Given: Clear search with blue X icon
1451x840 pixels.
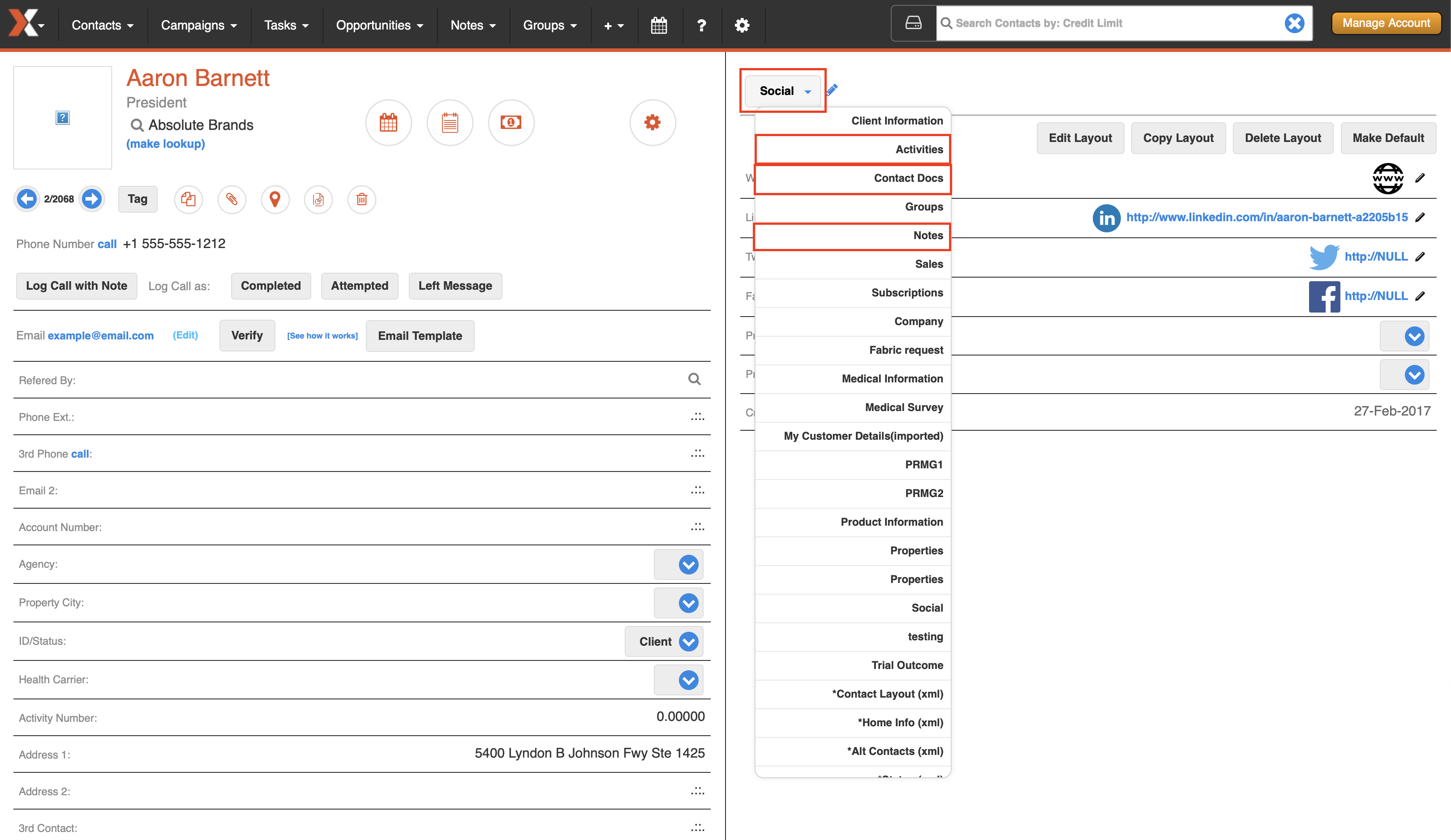Looking at the screenshot, I should 1294,23.
